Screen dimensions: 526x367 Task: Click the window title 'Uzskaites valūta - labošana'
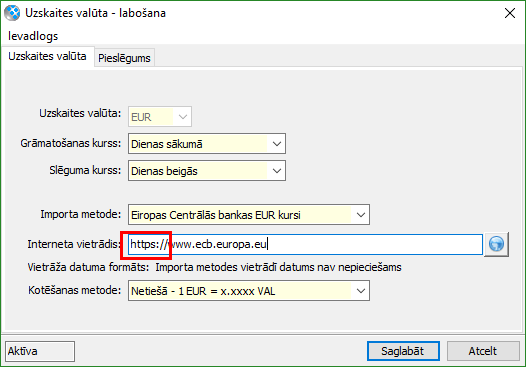(x=96, y=13)
